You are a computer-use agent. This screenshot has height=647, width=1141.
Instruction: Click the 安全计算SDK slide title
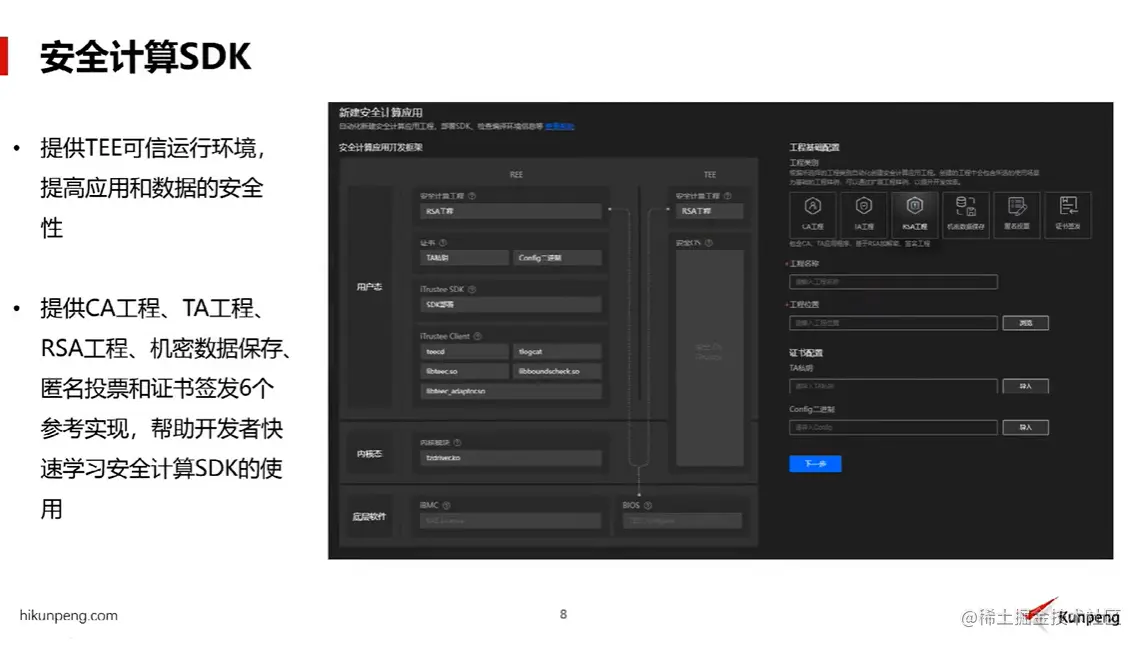click(146, 57)
